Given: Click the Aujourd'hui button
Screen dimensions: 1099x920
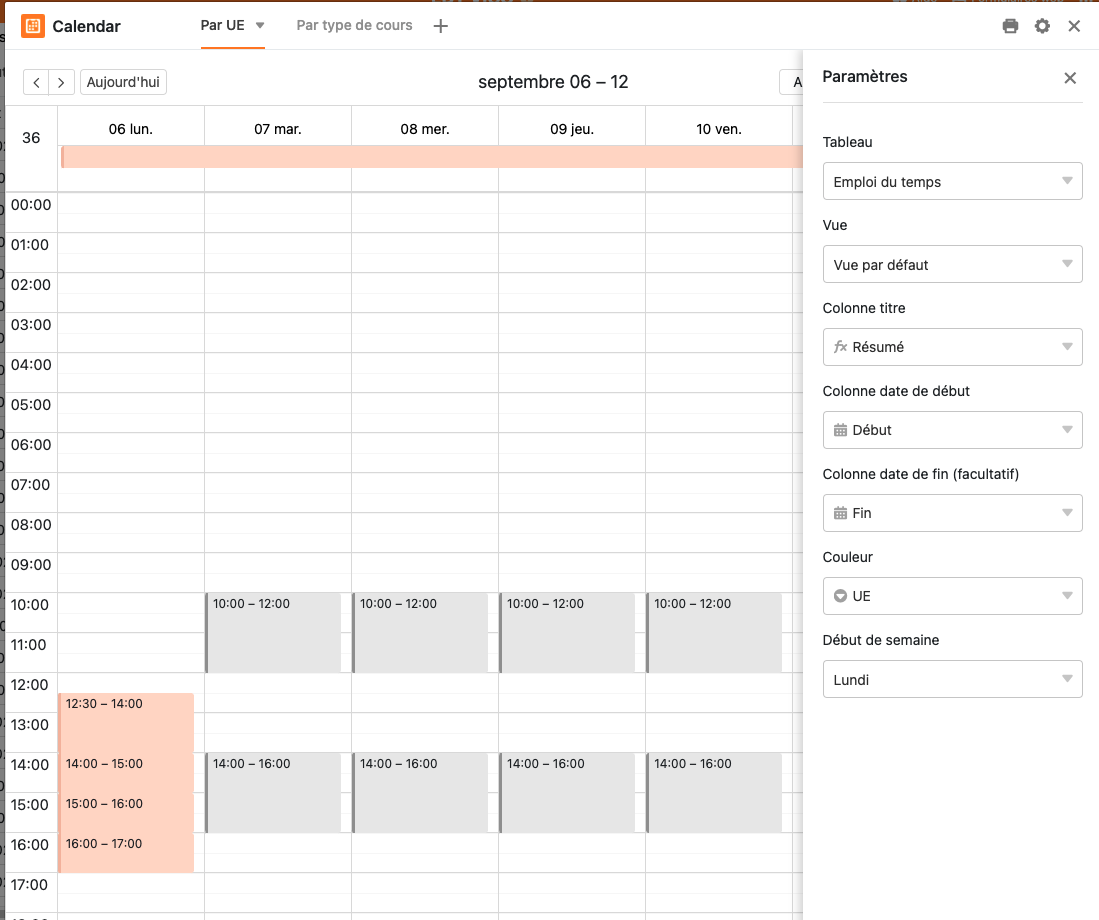Looking at the screenshot, I should coord(123,82).
